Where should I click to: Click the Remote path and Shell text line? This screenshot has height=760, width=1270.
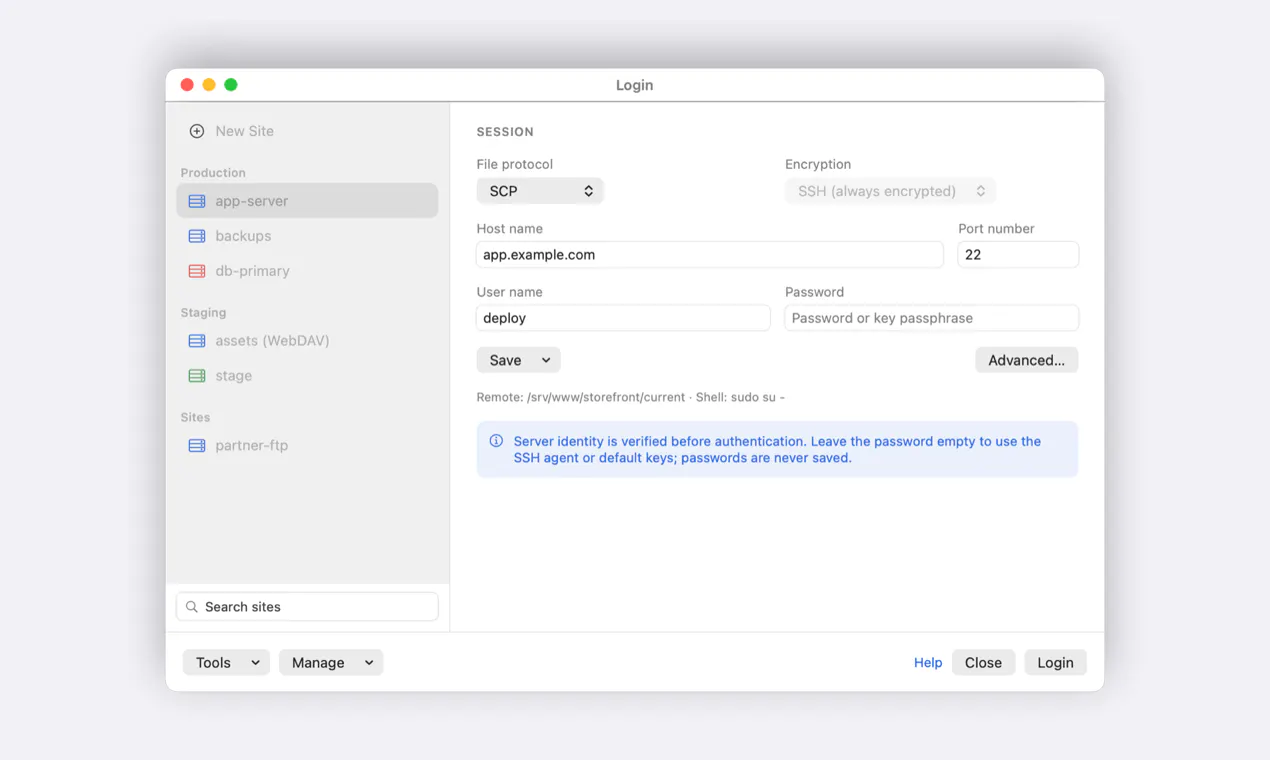[x=631, y=397]
